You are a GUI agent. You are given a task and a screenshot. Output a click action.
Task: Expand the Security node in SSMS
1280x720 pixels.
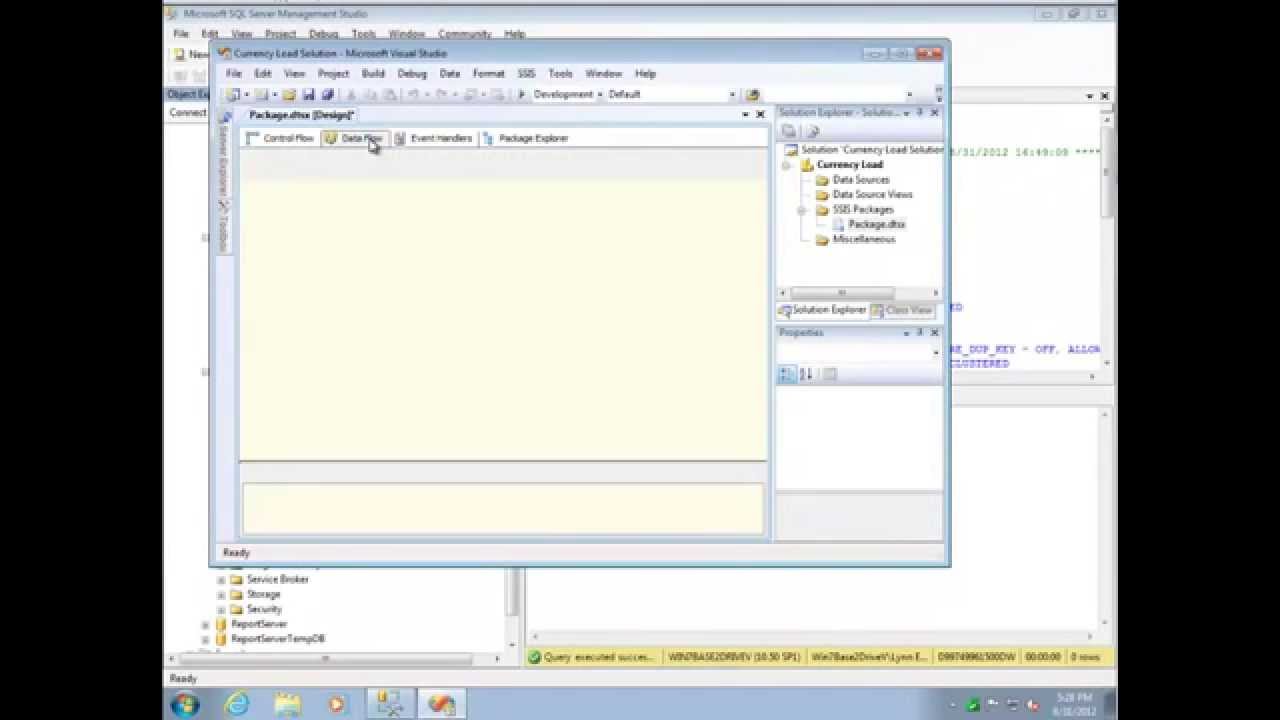click(x=221, y=610)
